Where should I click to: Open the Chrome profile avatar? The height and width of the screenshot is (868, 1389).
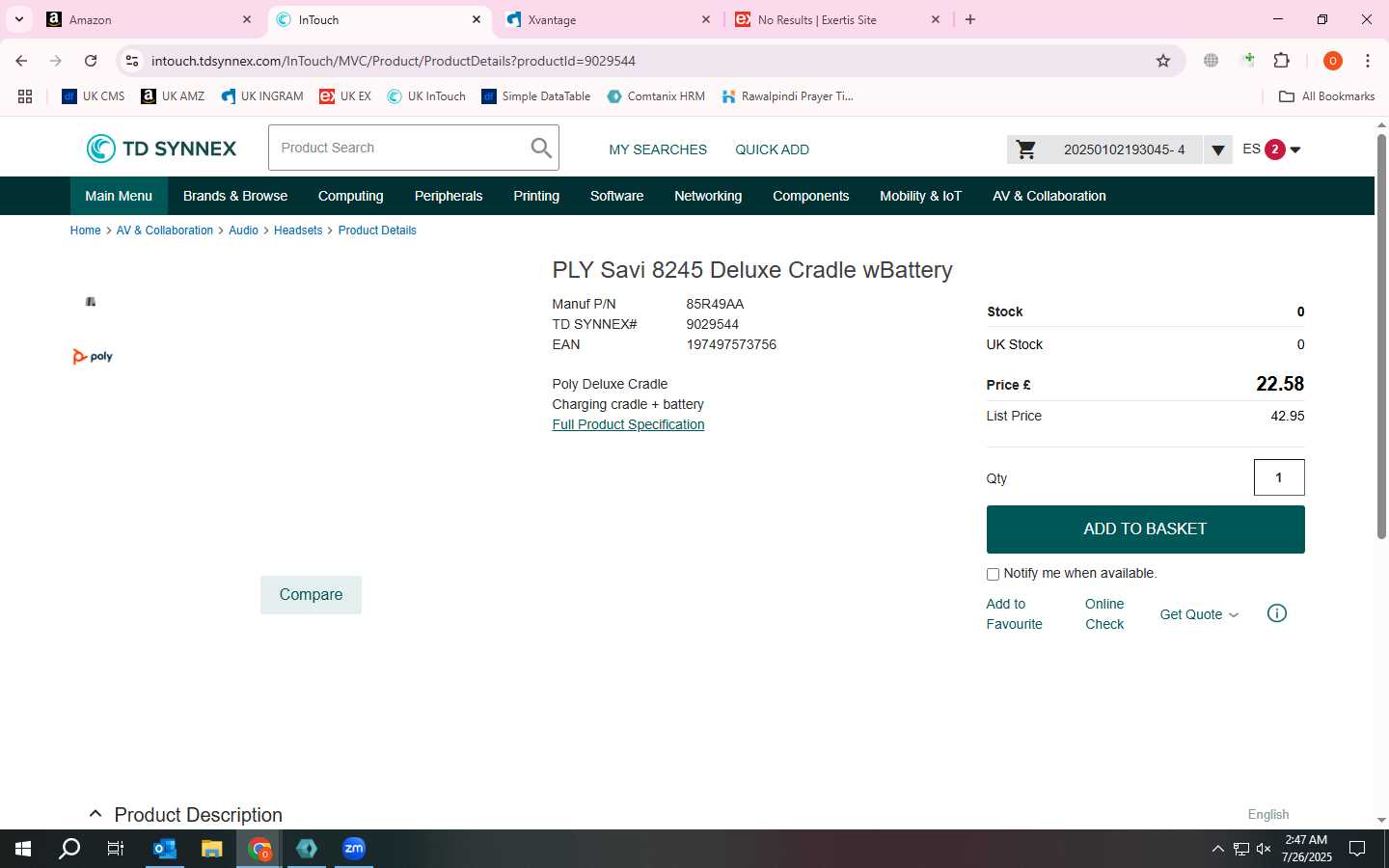(1332, 61)
